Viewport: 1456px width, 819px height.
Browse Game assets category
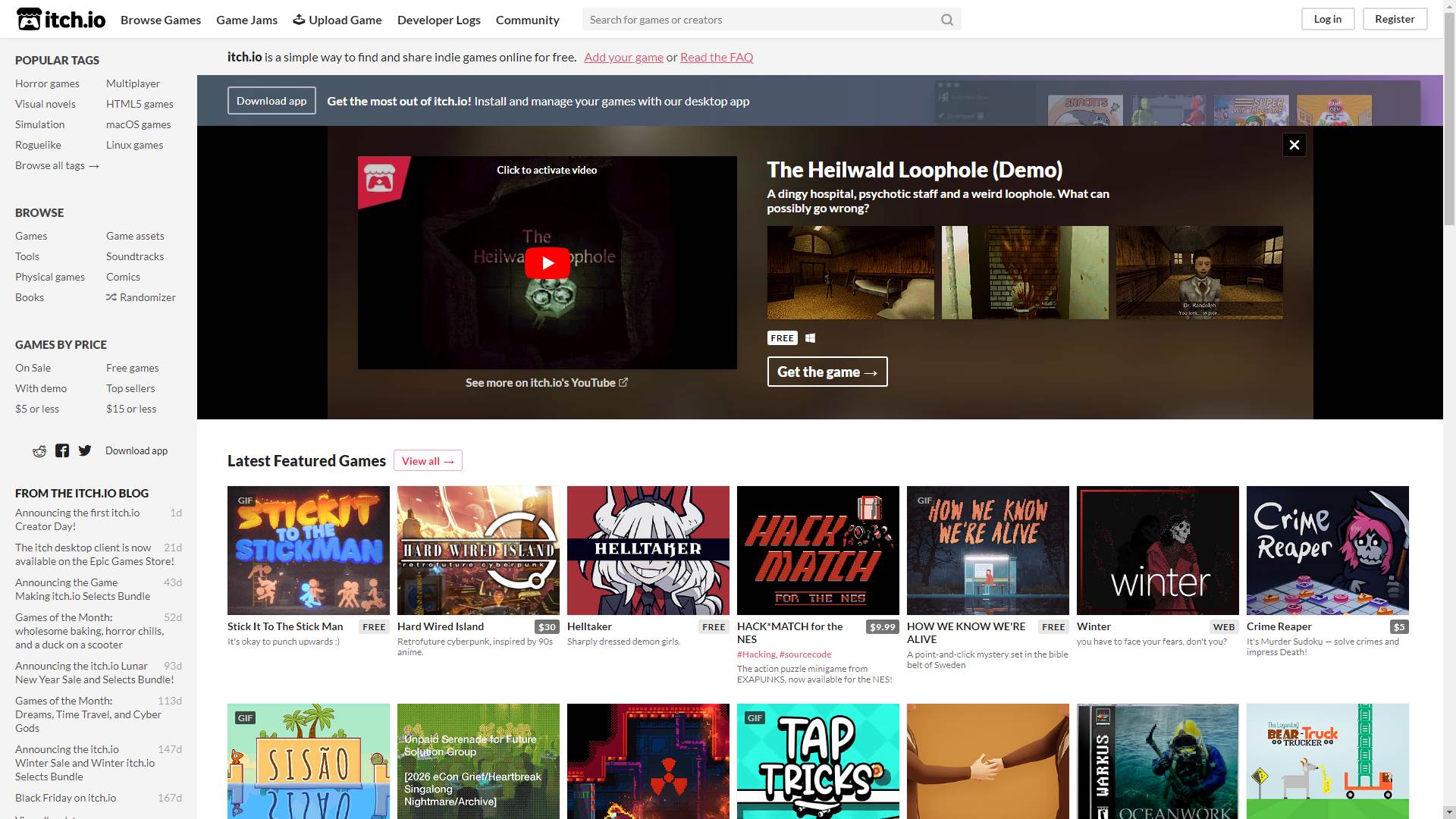(135, 236)
